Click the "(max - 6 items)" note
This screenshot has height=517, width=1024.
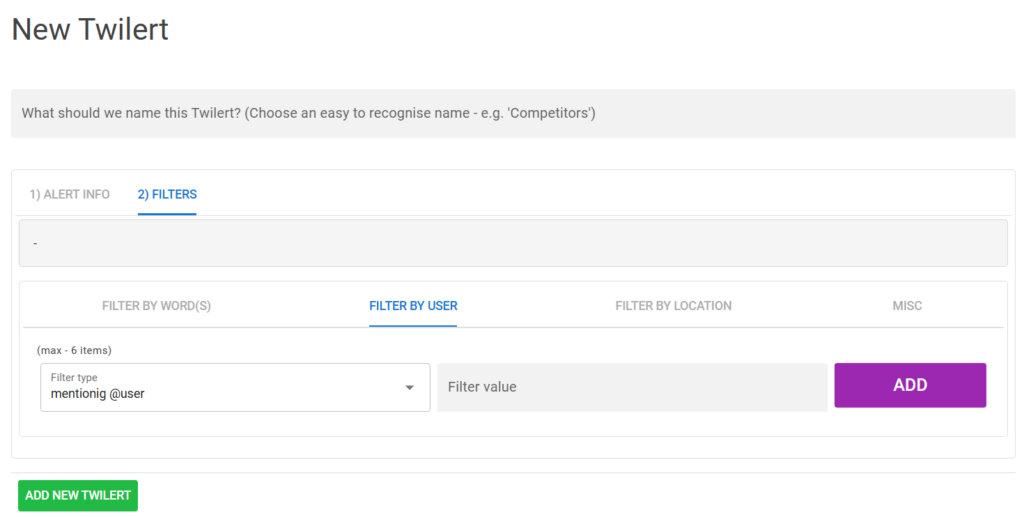(x=74, y=350)
